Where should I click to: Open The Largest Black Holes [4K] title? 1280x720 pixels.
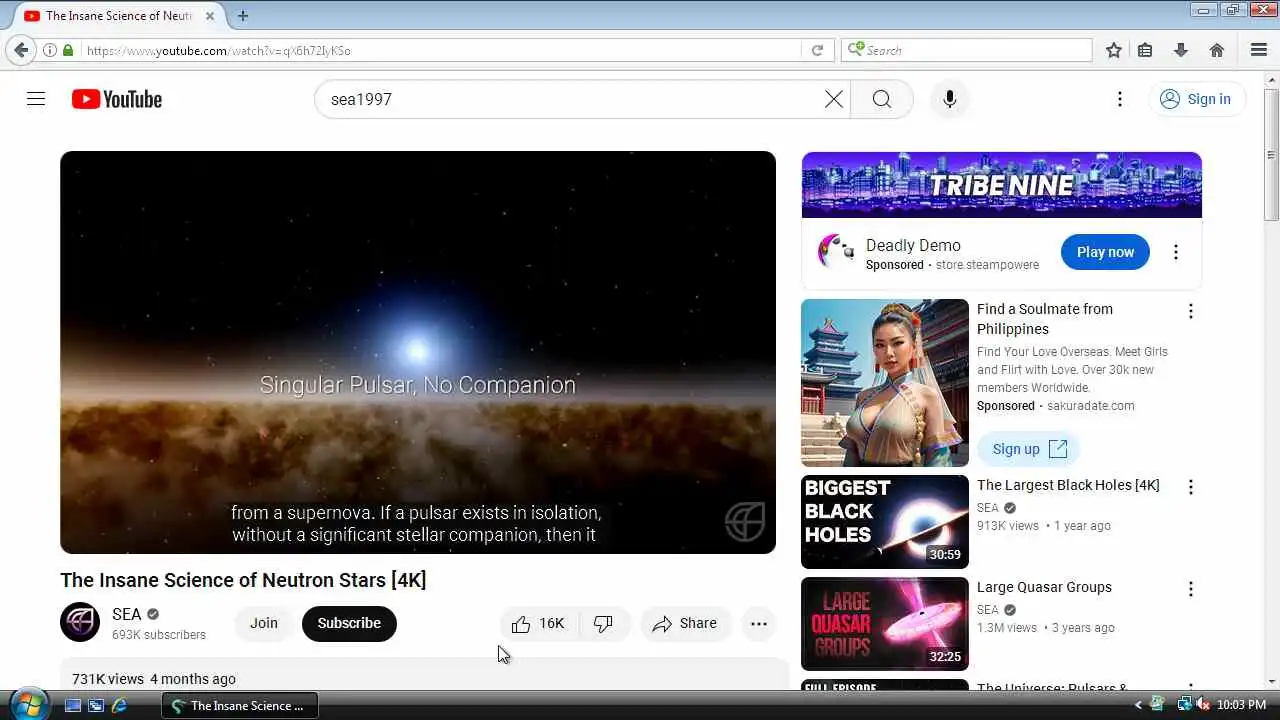[x=1068, y=485]
